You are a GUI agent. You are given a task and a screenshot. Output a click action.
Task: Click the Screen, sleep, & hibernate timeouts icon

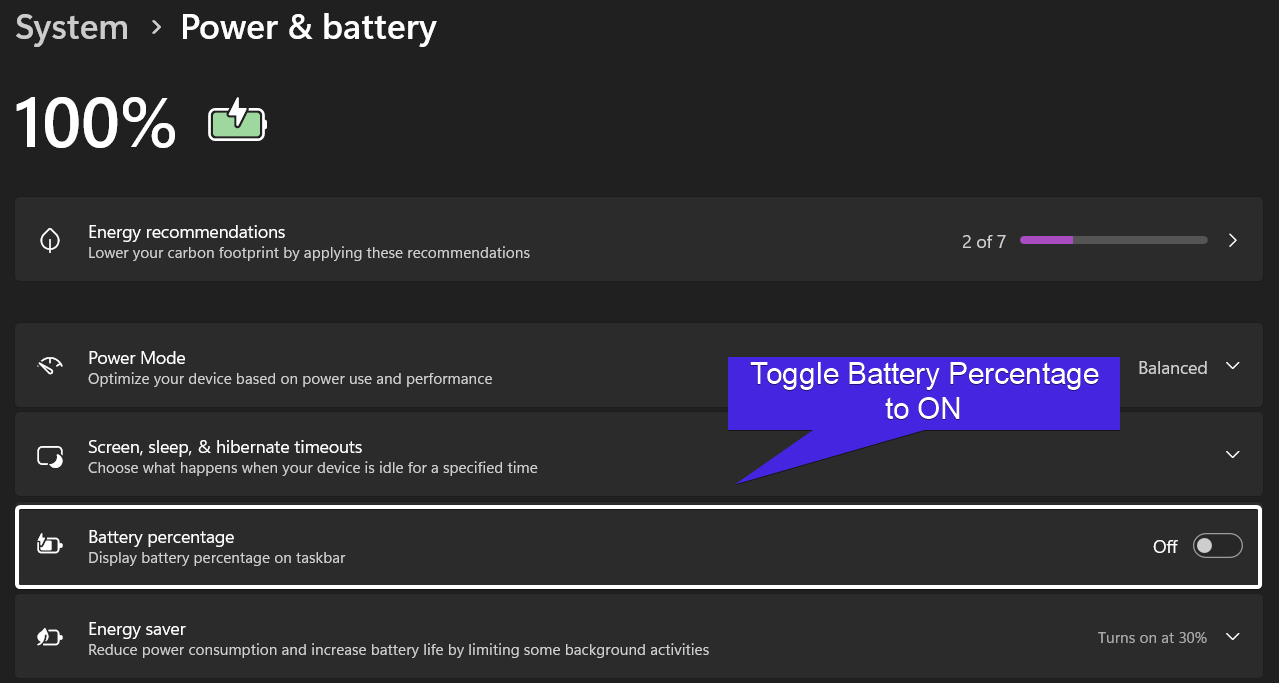(49, 455)
